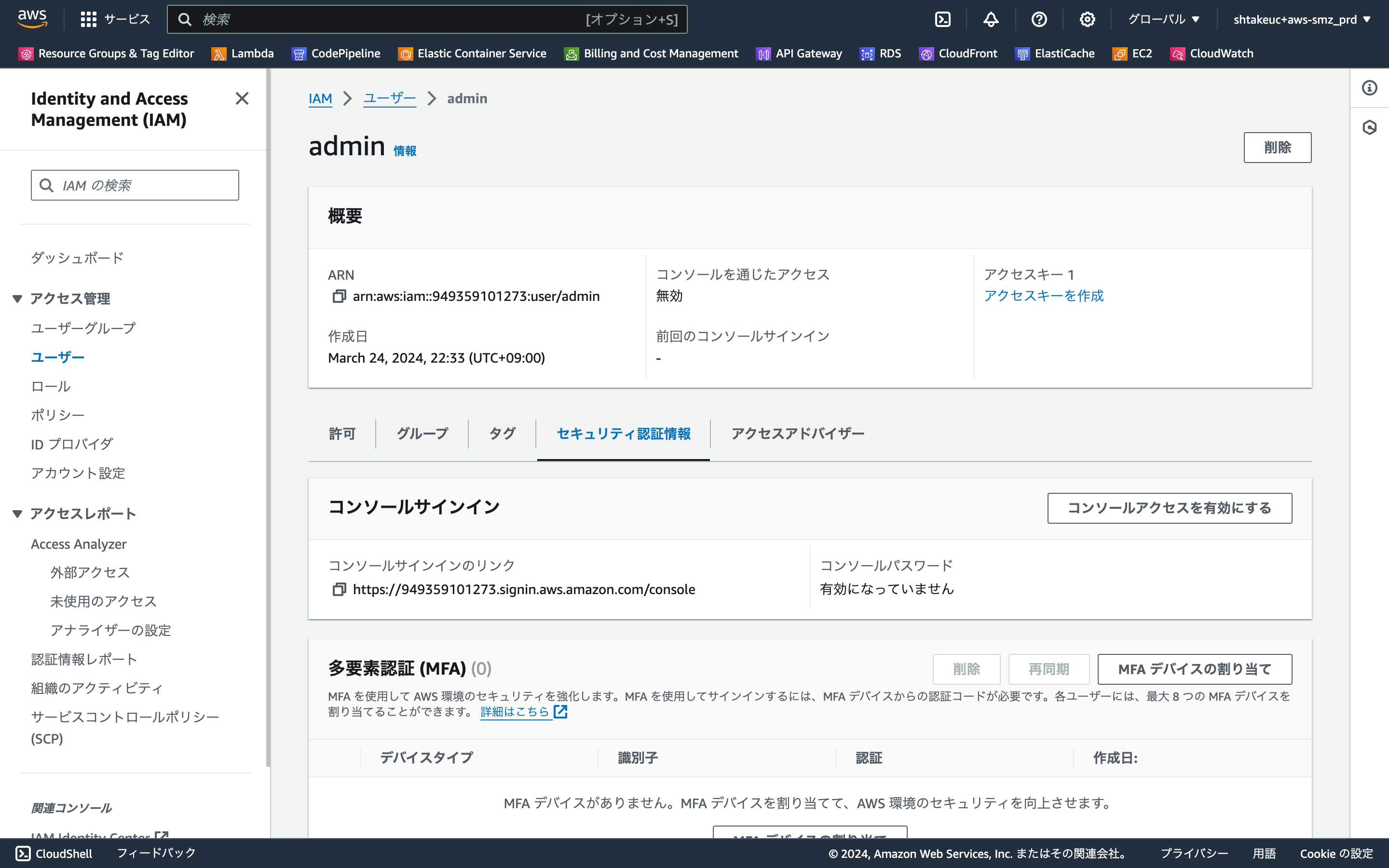Open the notifications bell
Screen dimensions: 1389x868
pyautogui.click(x=991, y=19)
